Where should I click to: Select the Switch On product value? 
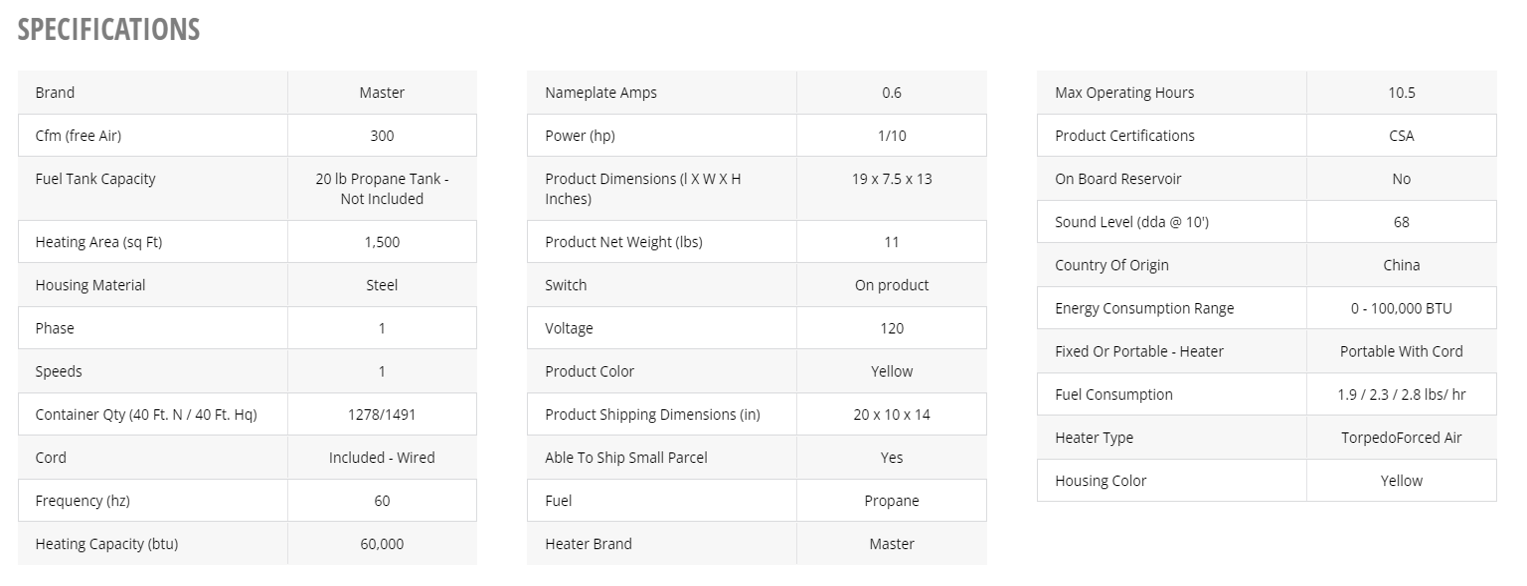[892, 285]
